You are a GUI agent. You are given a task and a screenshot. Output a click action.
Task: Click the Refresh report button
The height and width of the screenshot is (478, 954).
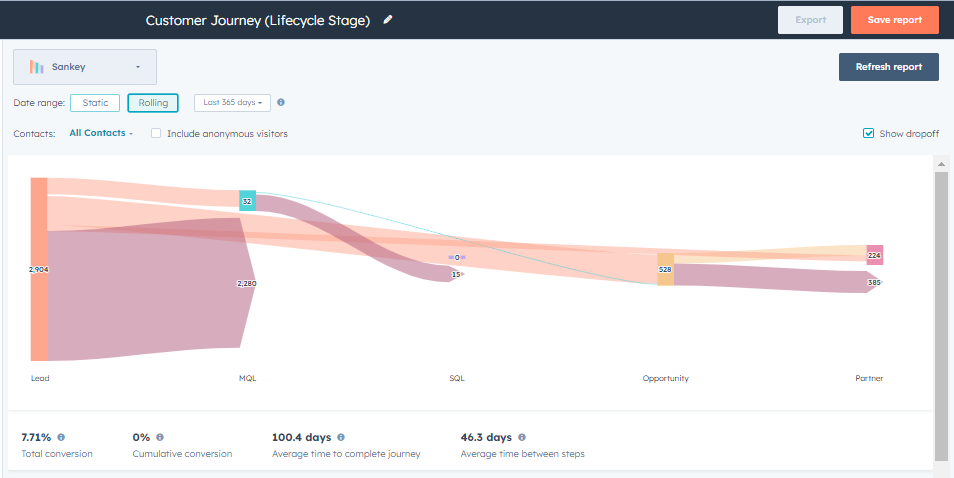[889, 67]
